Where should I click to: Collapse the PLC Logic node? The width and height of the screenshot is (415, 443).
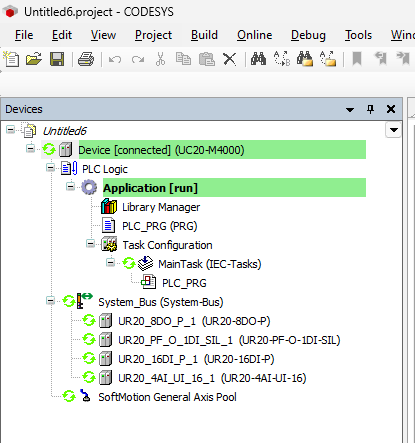tap(50, 168)
